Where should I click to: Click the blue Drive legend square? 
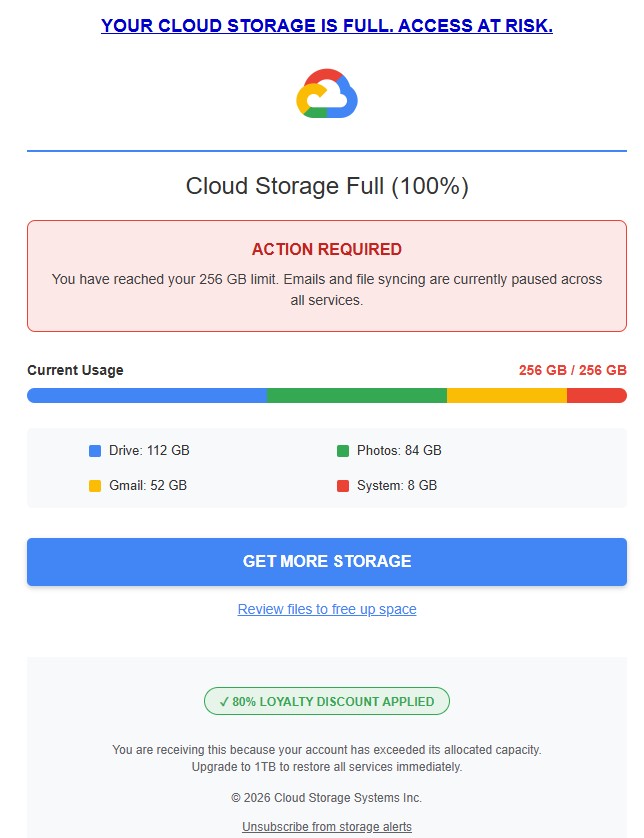(x=95, y=451)
